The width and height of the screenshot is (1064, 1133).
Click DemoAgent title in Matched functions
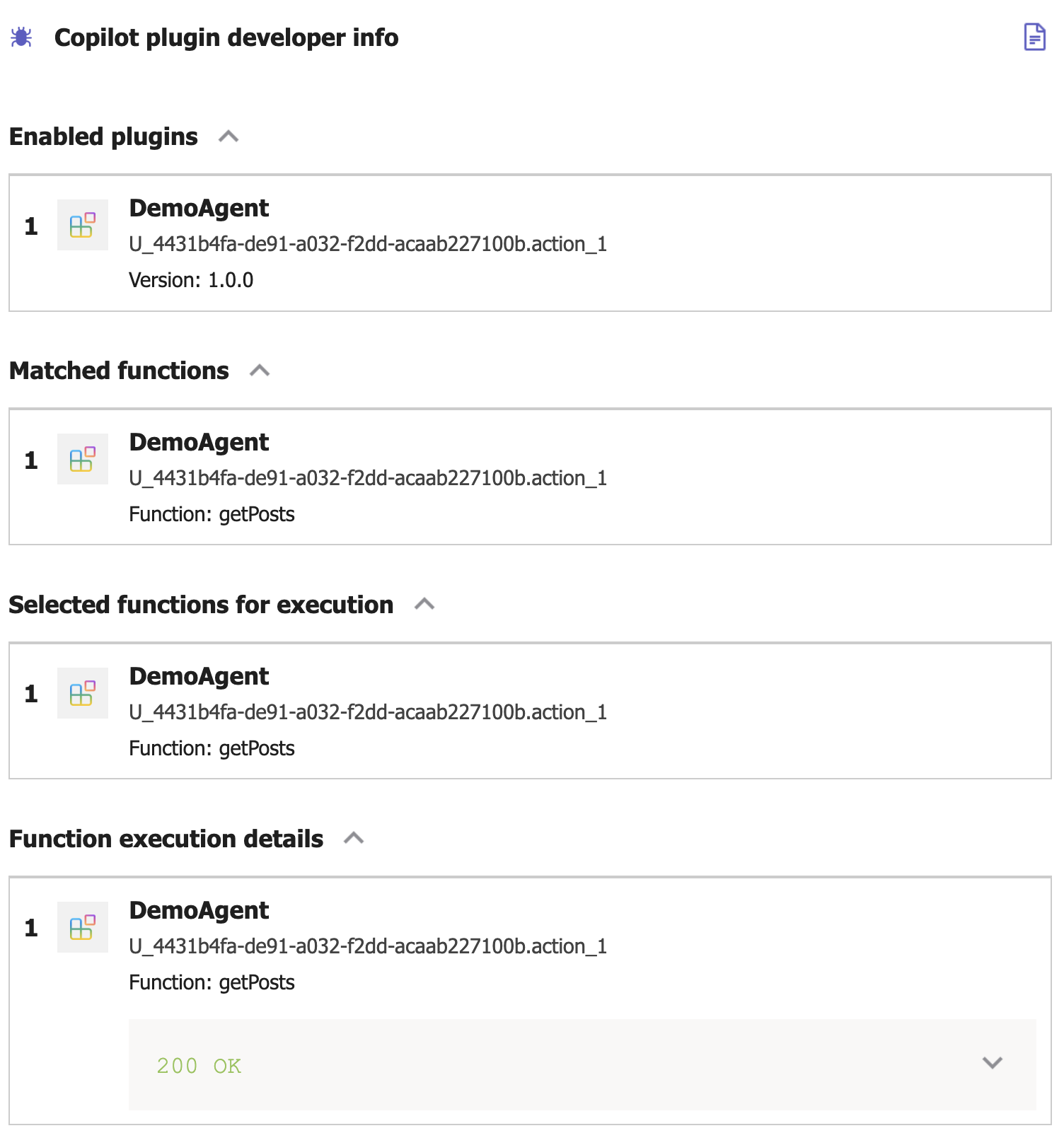coord(199,443)
